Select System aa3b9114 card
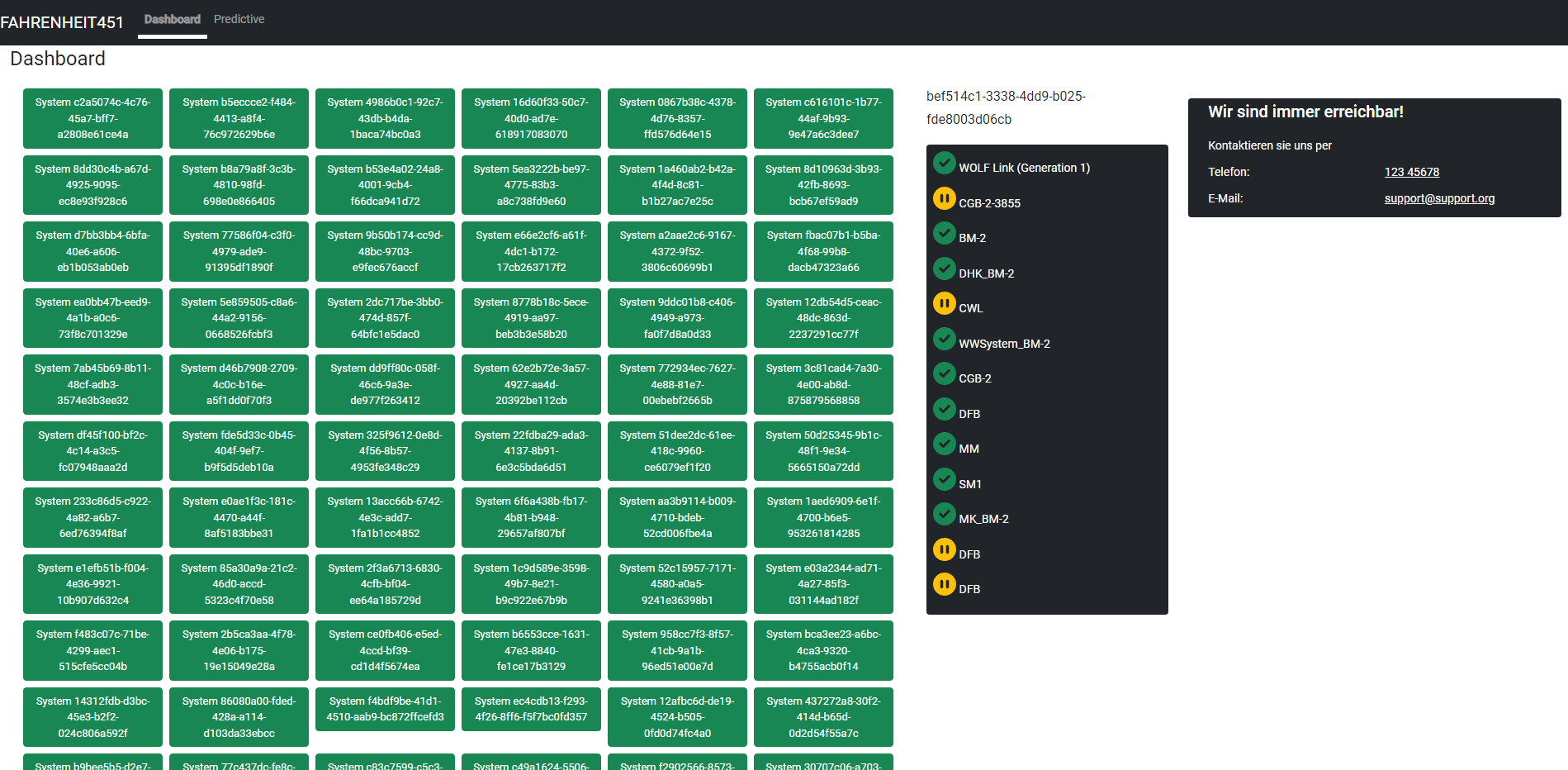Image resolution: width=1568 pixels, height=770 pixels. [677, 517]
